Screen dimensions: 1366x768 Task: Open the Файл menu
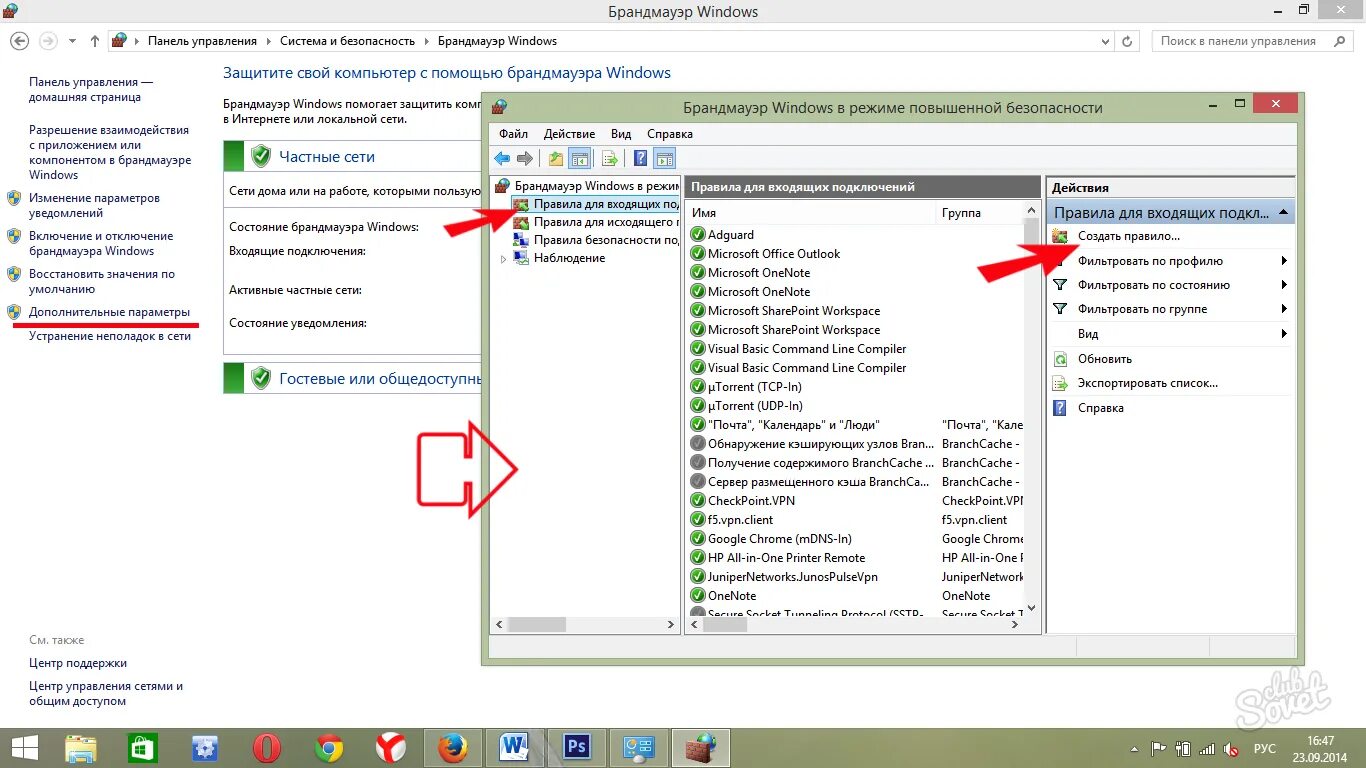coord(513,134)
